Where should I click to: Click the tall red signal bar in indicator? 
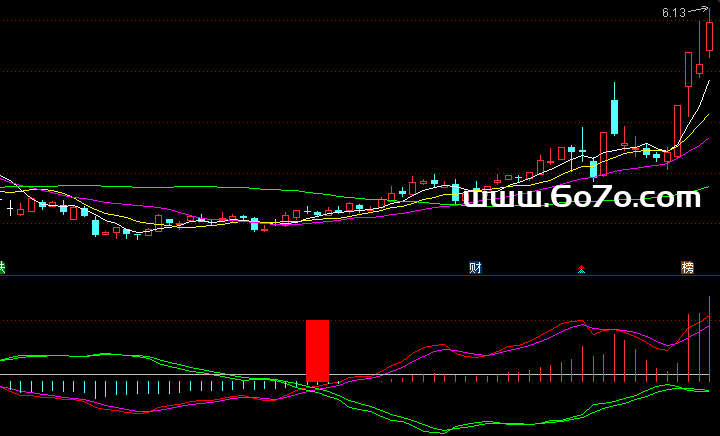(x=317, y=350)
